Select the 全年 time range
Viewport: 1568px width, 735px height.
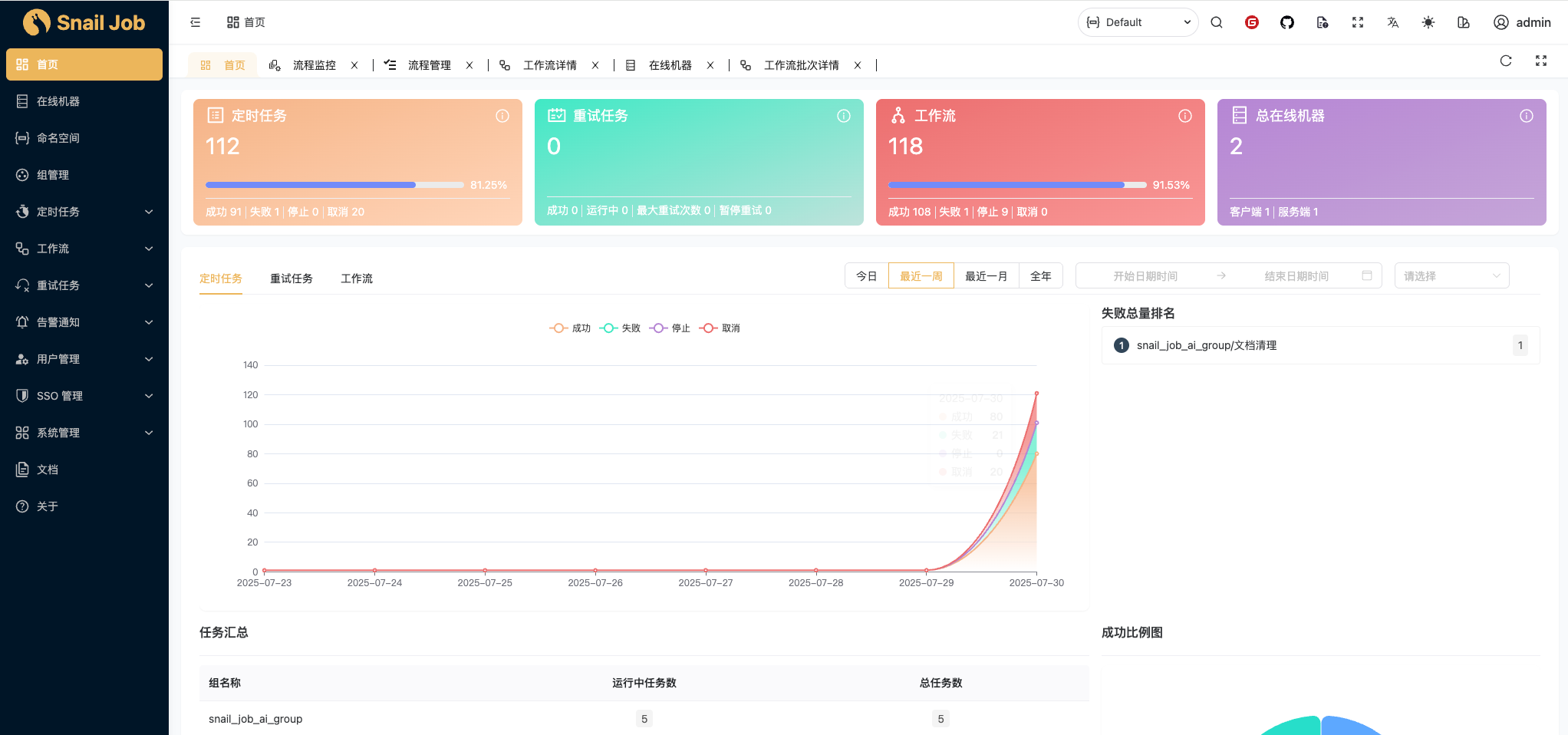(1041, 276)
